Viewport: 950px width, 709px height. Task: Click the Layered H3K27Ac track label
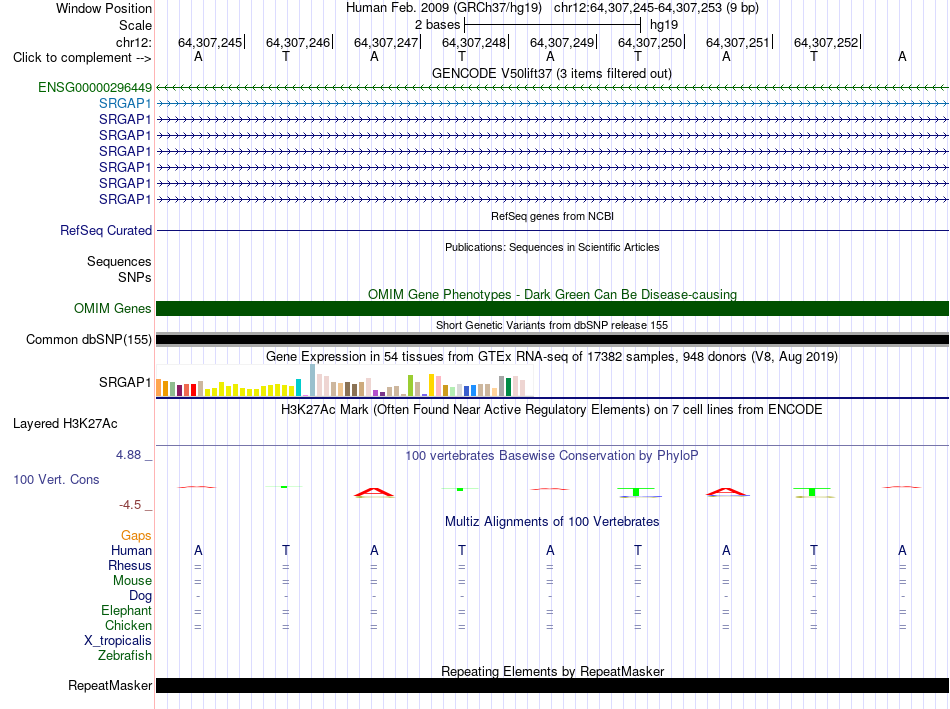(65, 424)
